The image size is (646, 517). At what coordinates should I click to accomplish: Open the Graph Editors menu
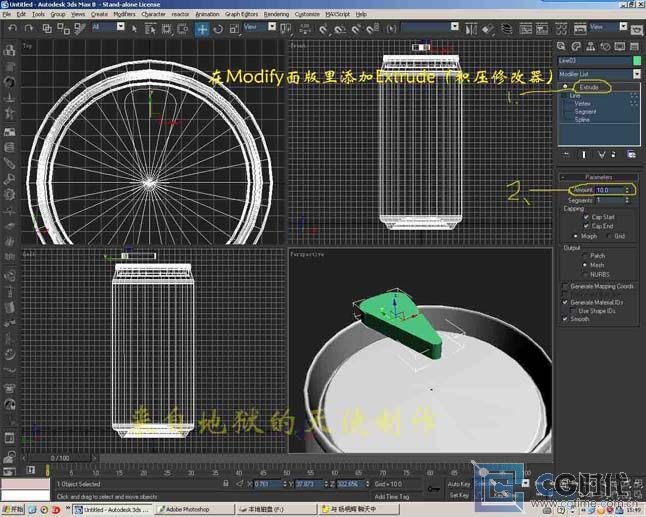241,14
